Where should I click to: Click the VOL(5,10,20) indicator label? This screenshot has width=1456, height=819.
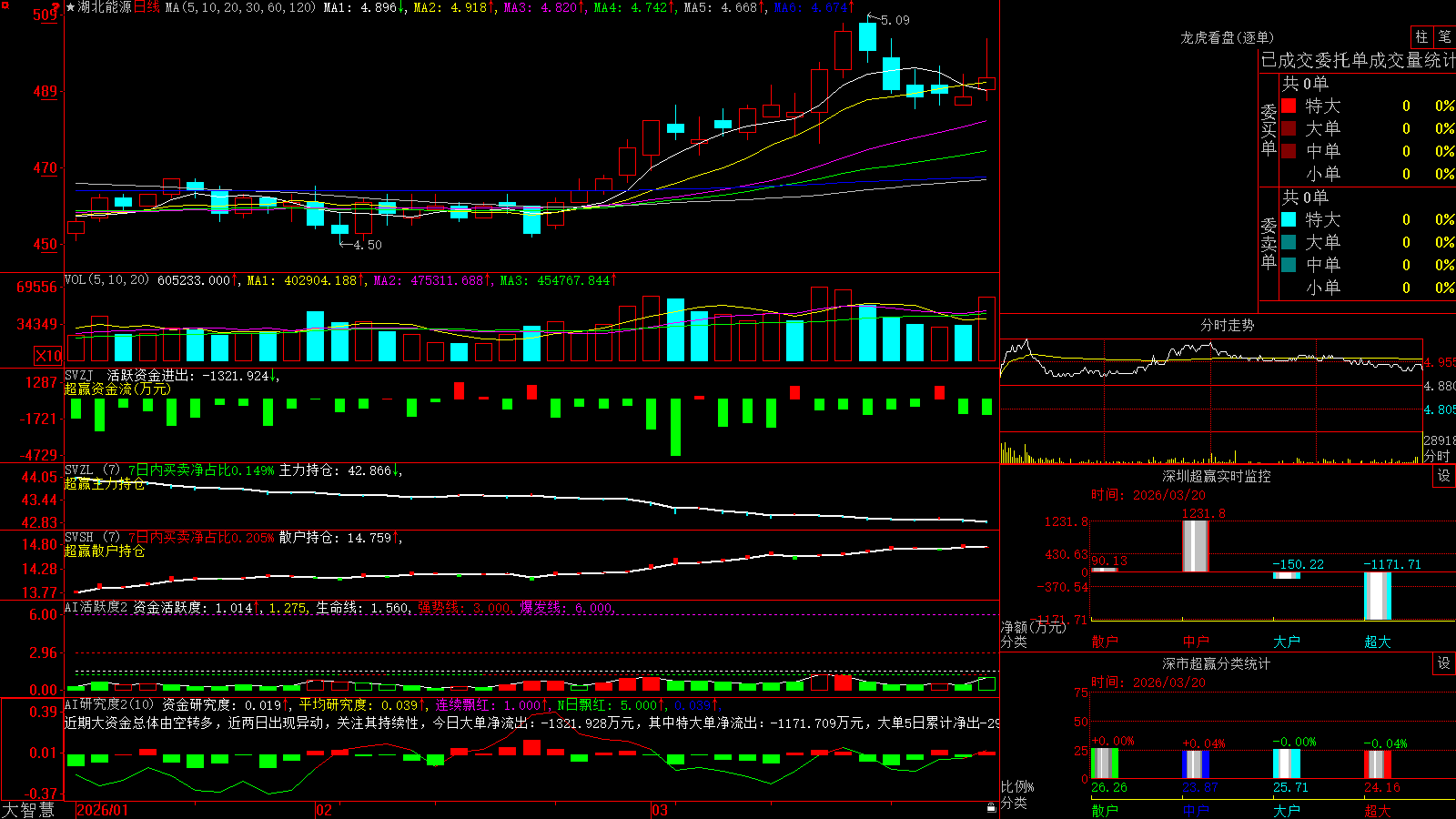click(106, 280)
